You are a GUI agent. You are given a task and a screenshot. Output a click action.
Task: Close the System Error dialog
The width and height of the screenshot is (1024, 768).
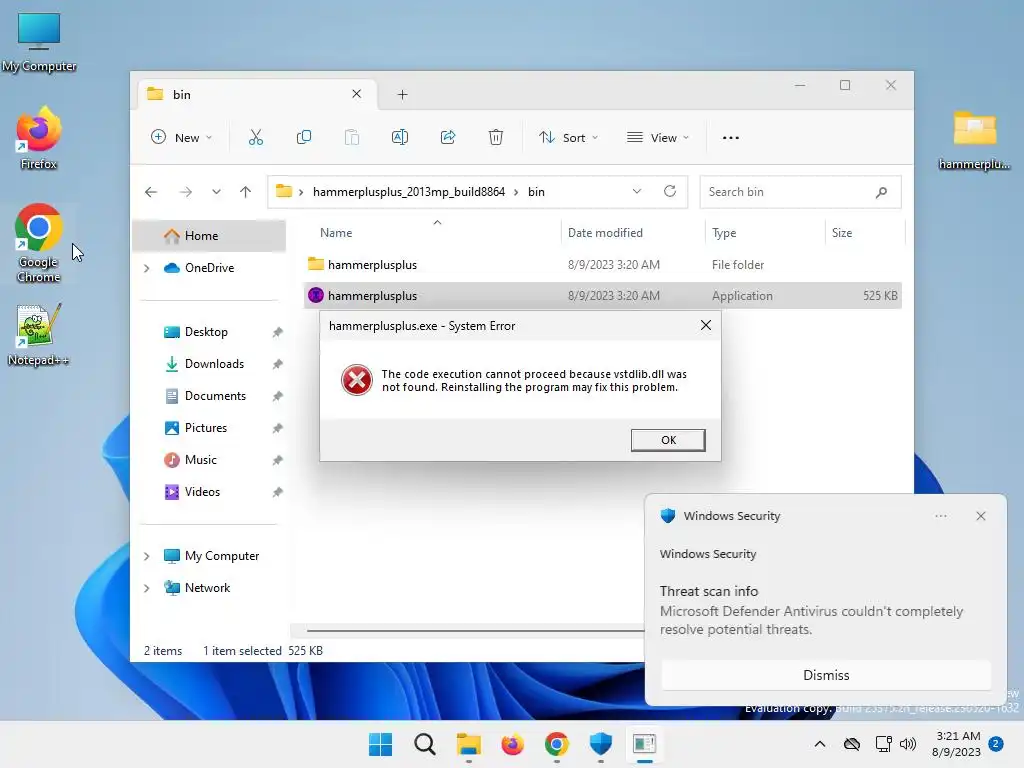click(706, 325)
